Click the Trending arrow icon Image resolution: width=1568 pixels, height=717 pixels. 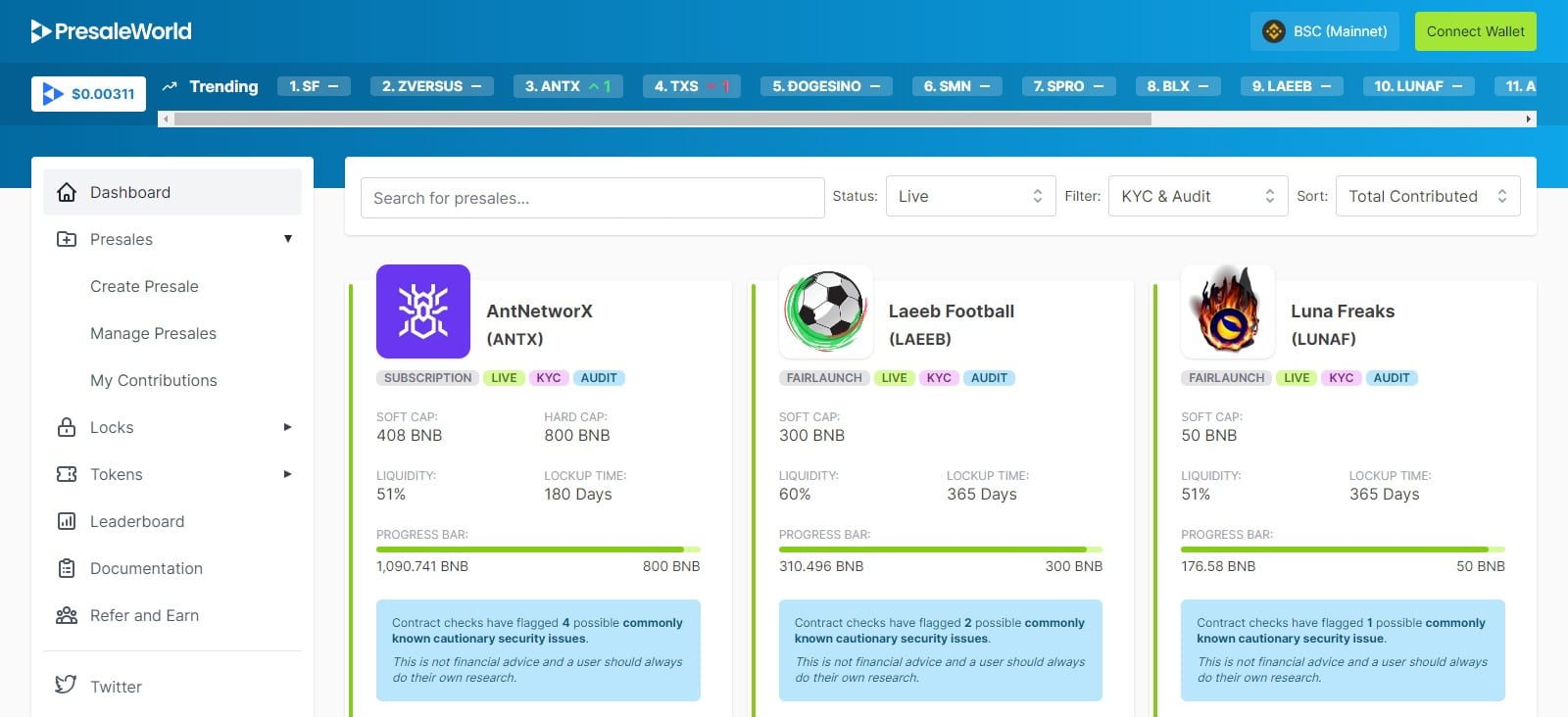click(170, 86)
